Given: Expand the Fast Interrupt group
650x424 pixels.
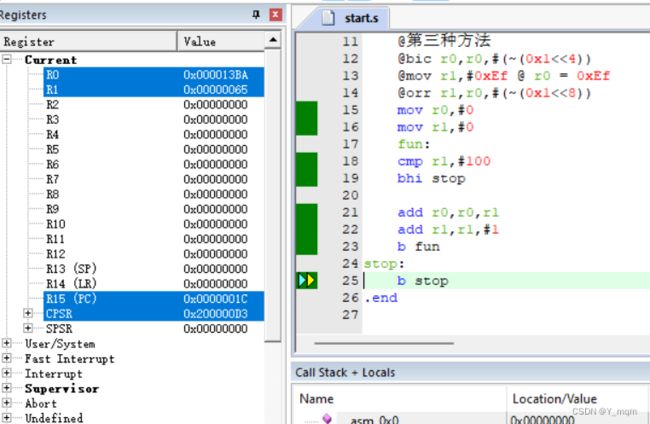Looking at the screenshot, I should 7,358.
